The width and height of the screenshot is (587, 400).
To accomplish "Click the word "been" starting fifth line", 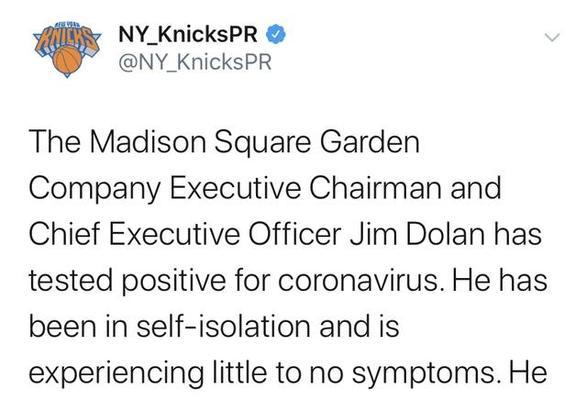I will tap(63, 327).
